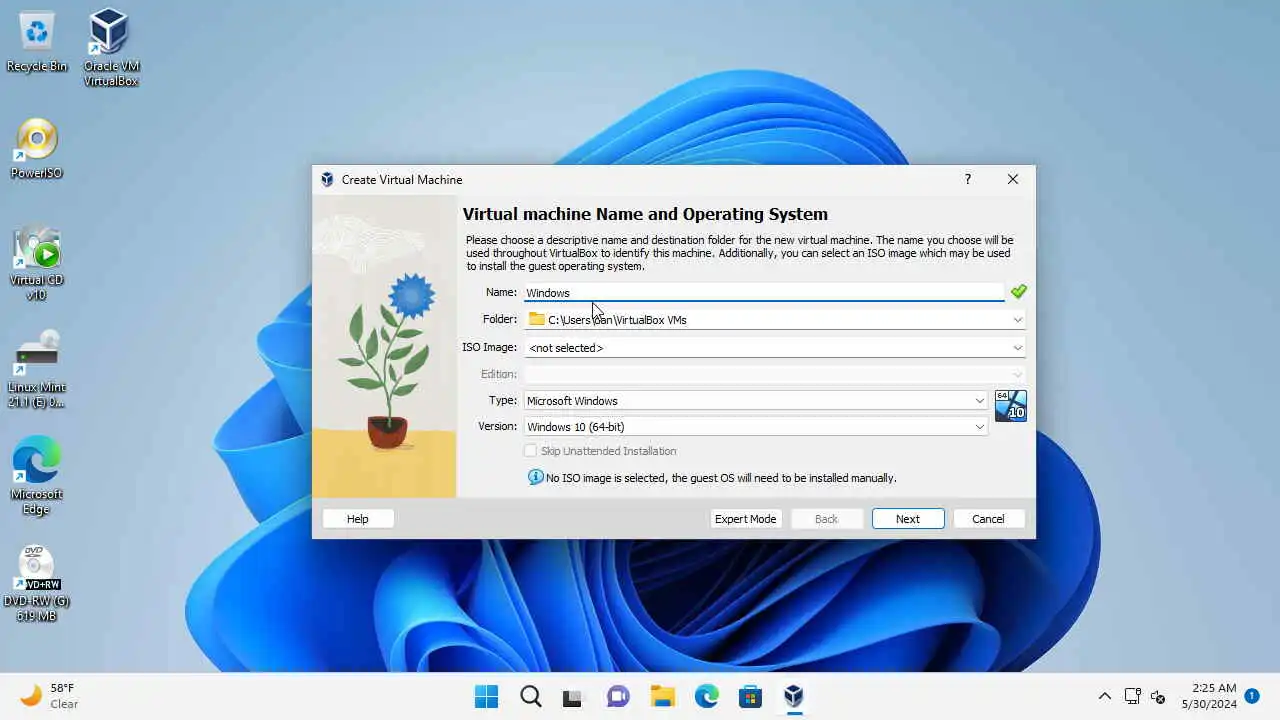Launch Edge from the taskbar
The image size is (1280, 720).
706,696
